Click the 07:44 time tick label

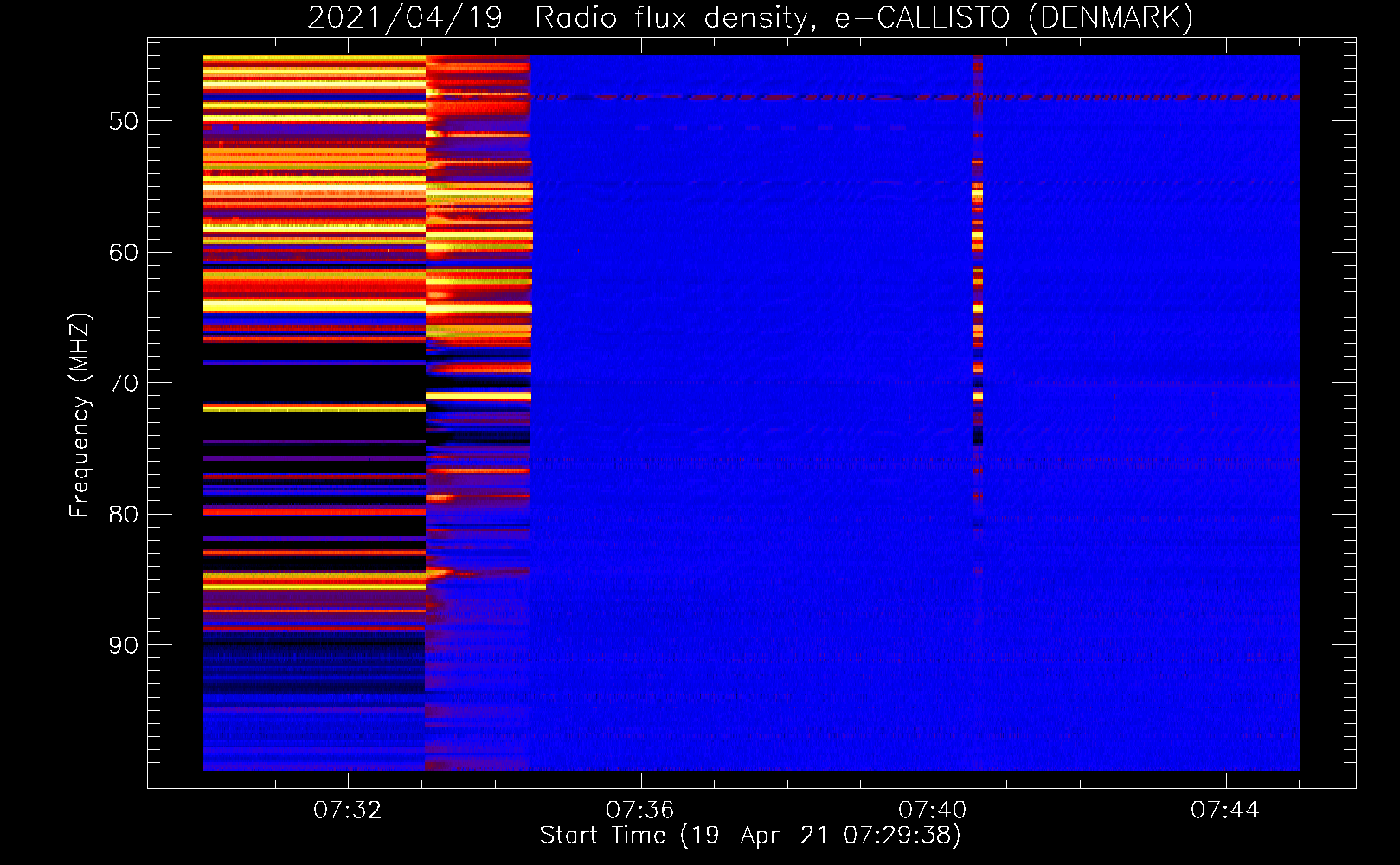[x=1225, y=811]
